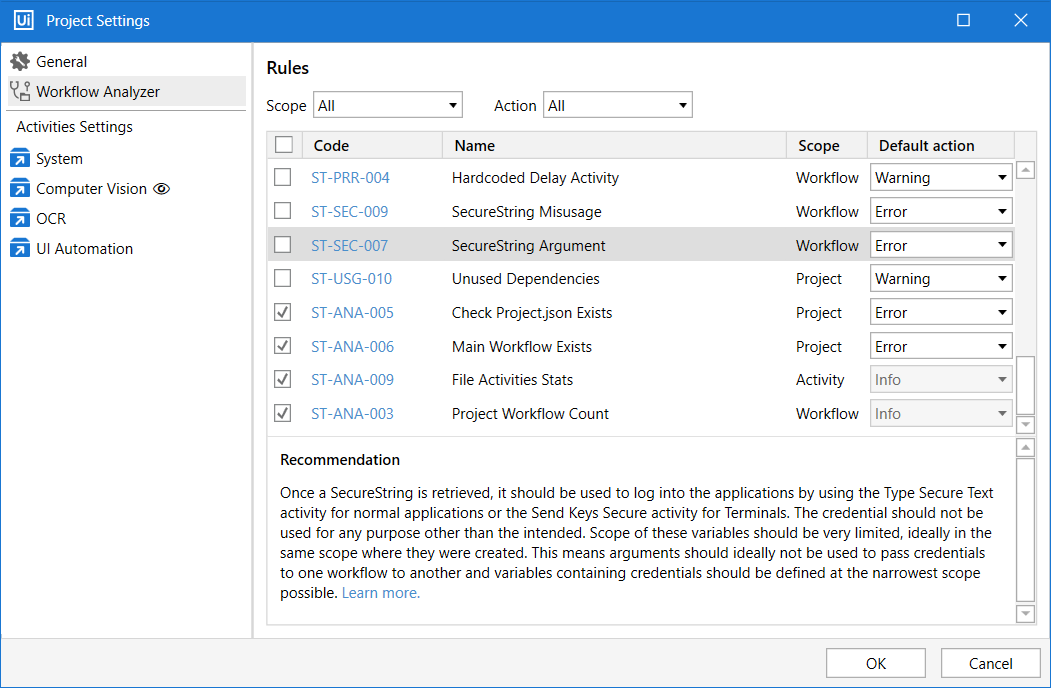Close the Project Settings window
Viewport: 1051px width, 688px height.
[1020, 20]
